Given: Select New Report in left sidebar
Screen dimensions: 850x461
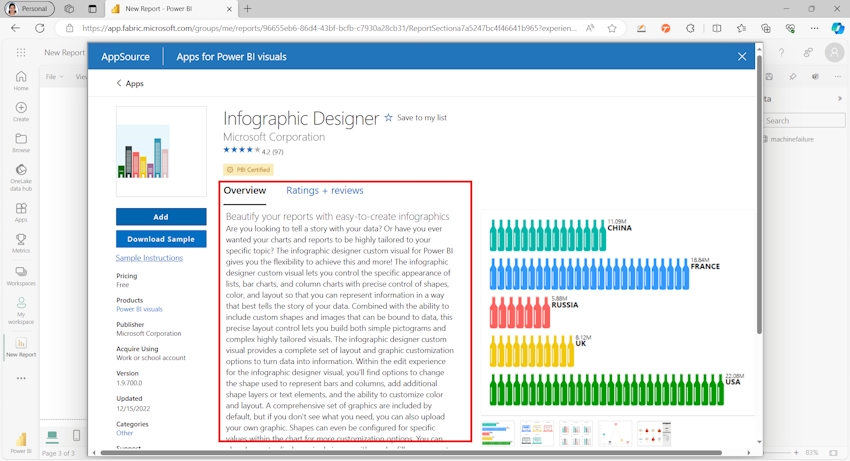Looking at the screenshot, I should pos(21,347).
